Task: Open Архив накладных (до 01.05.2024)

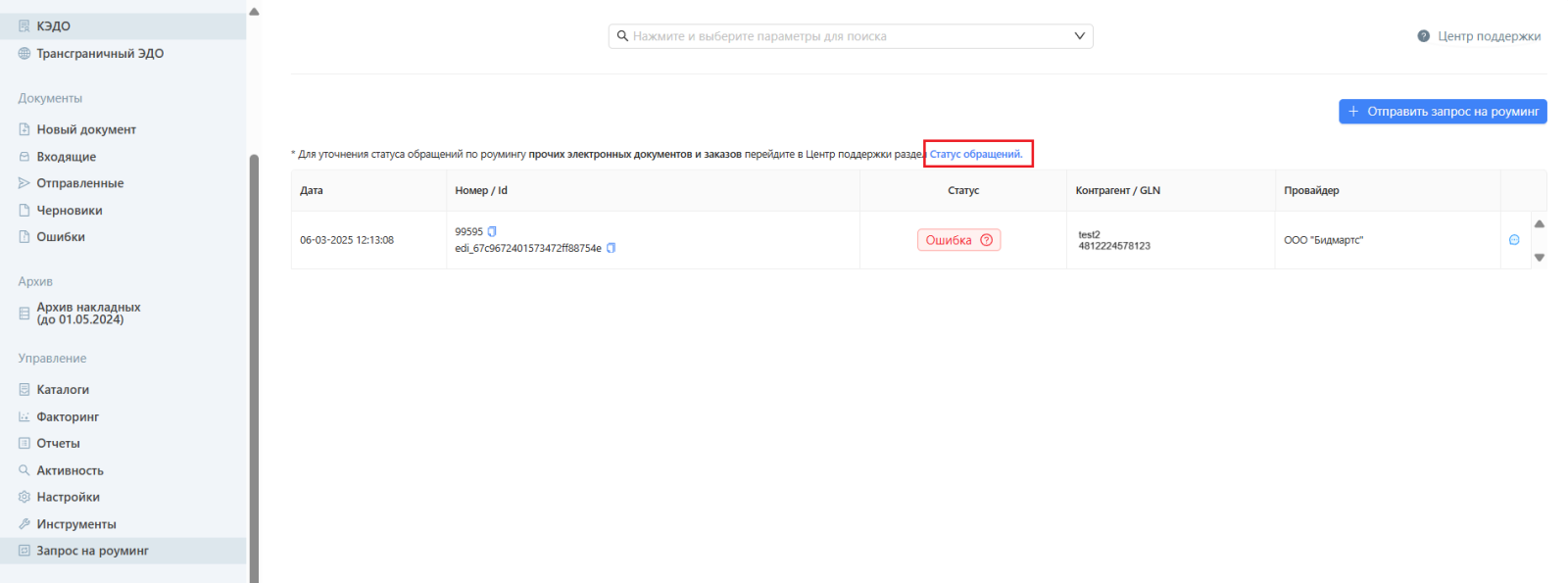Action: 88,314
